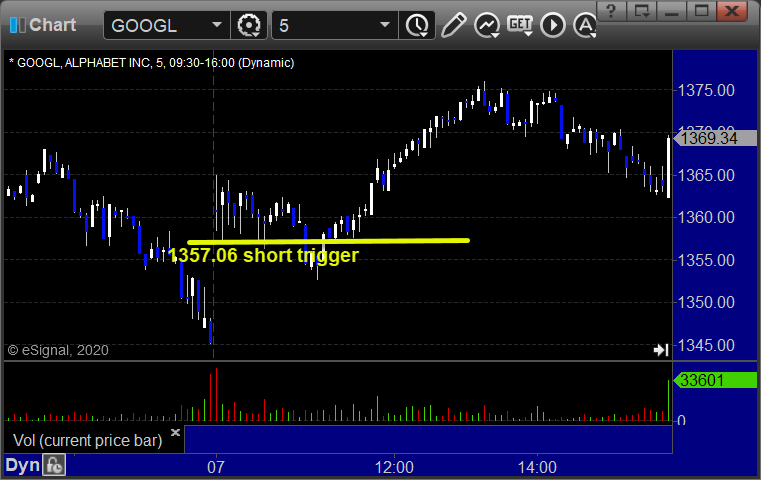
Task: Click the 14:00 time axis label
Action: [537, 467]
